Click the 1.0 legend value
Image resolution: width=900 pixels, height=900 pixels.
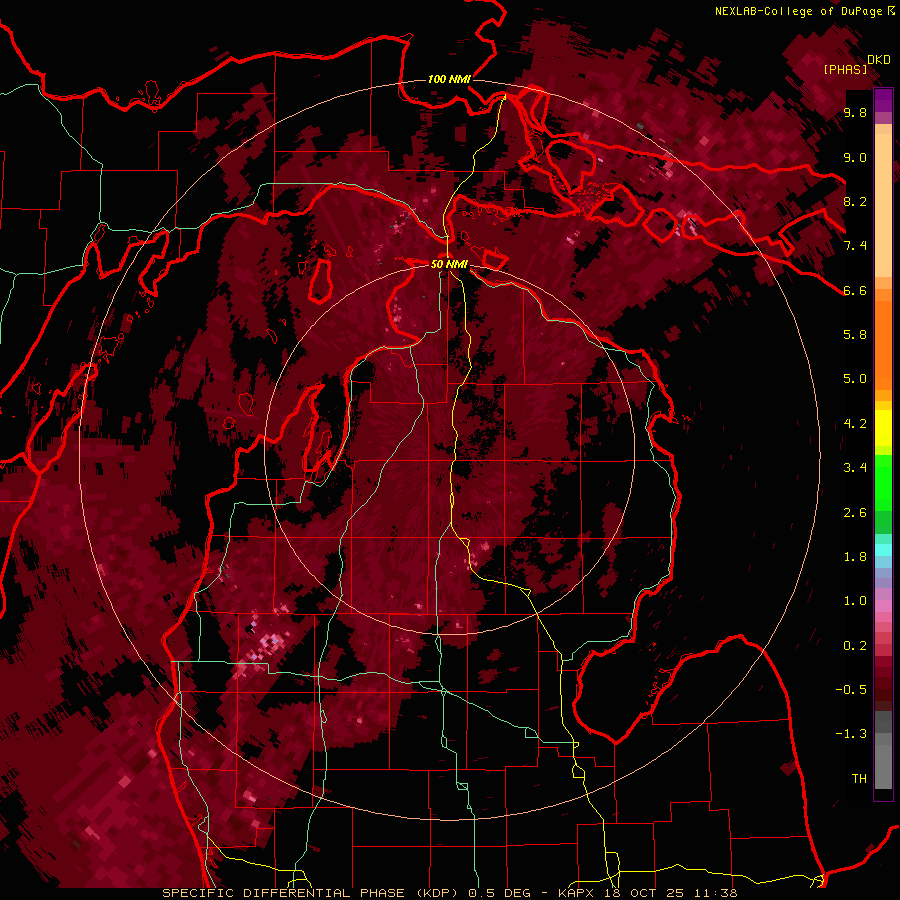(855, 601)
